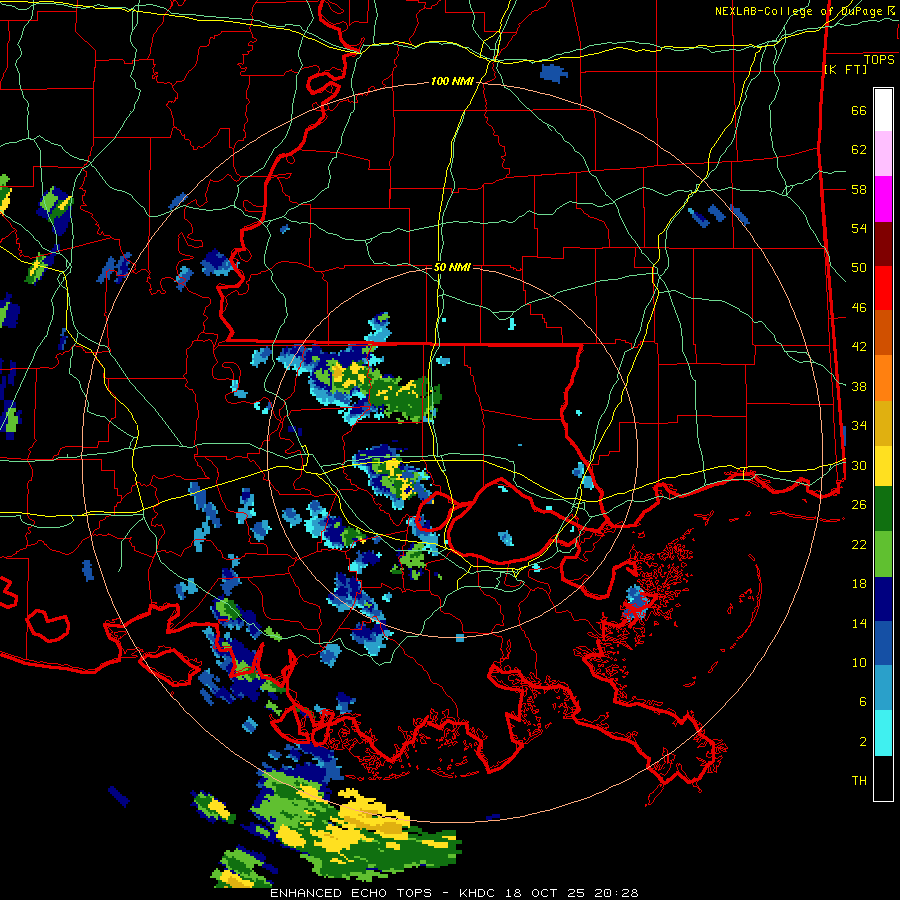This screenshot has height=900, width=900.
Task: Click the cyan legend swatch
Action: (883, 733)
